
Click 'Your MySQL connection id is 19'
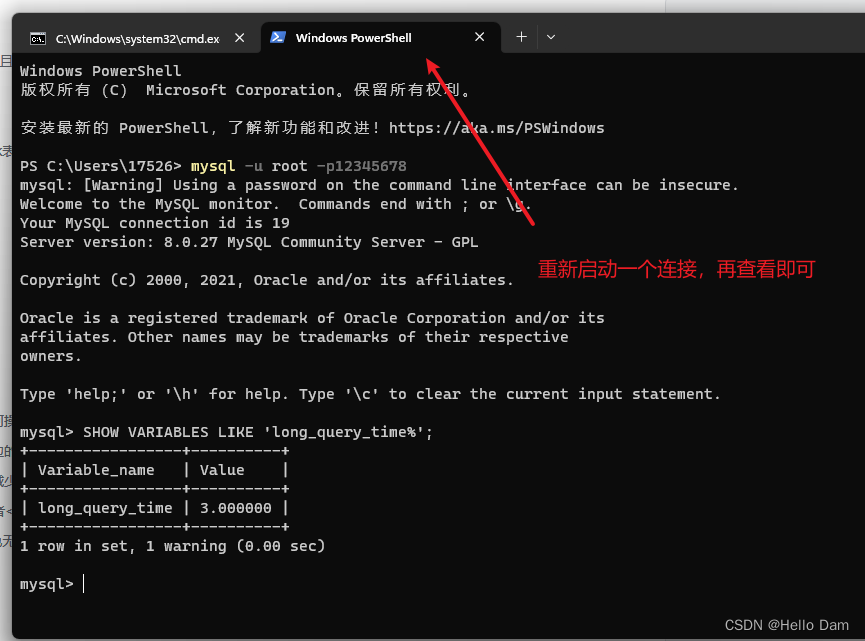(x=154, y=223)
